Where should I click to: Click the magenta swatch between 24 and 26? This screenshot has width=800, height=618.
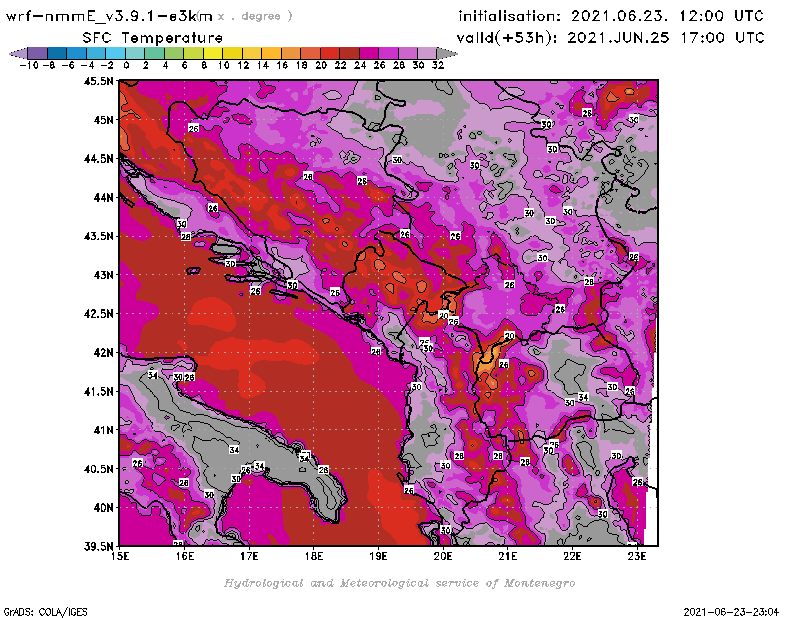pos(368,53)
